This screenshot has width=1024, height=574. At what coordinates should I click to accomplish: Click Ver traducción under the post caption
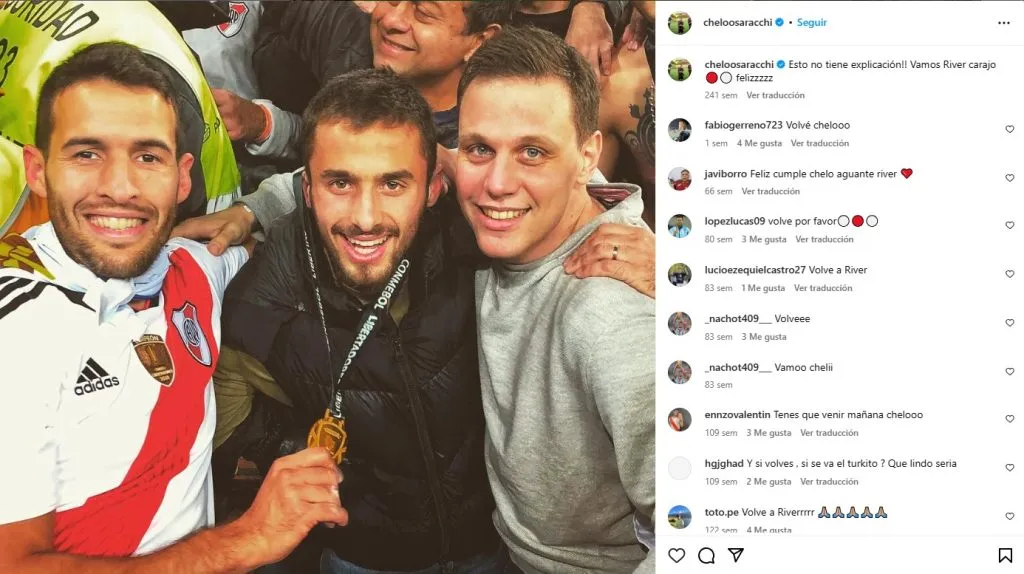pyautogui.click(x=775, y=95)
